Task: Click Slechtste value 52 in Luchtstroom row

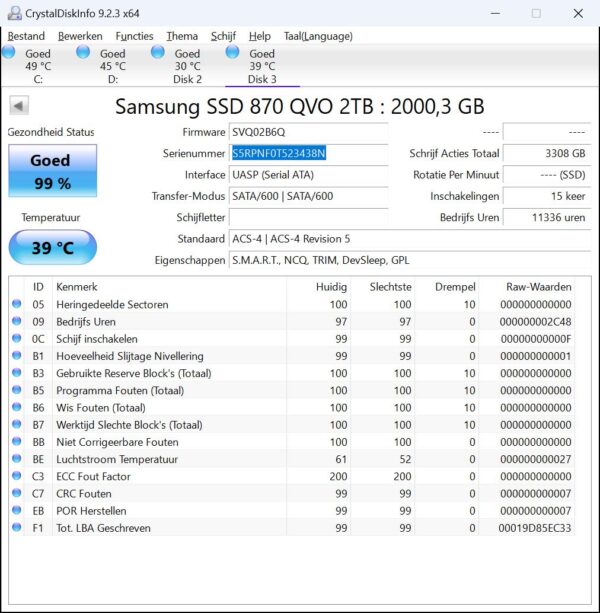Action: (x=405, y=459)
